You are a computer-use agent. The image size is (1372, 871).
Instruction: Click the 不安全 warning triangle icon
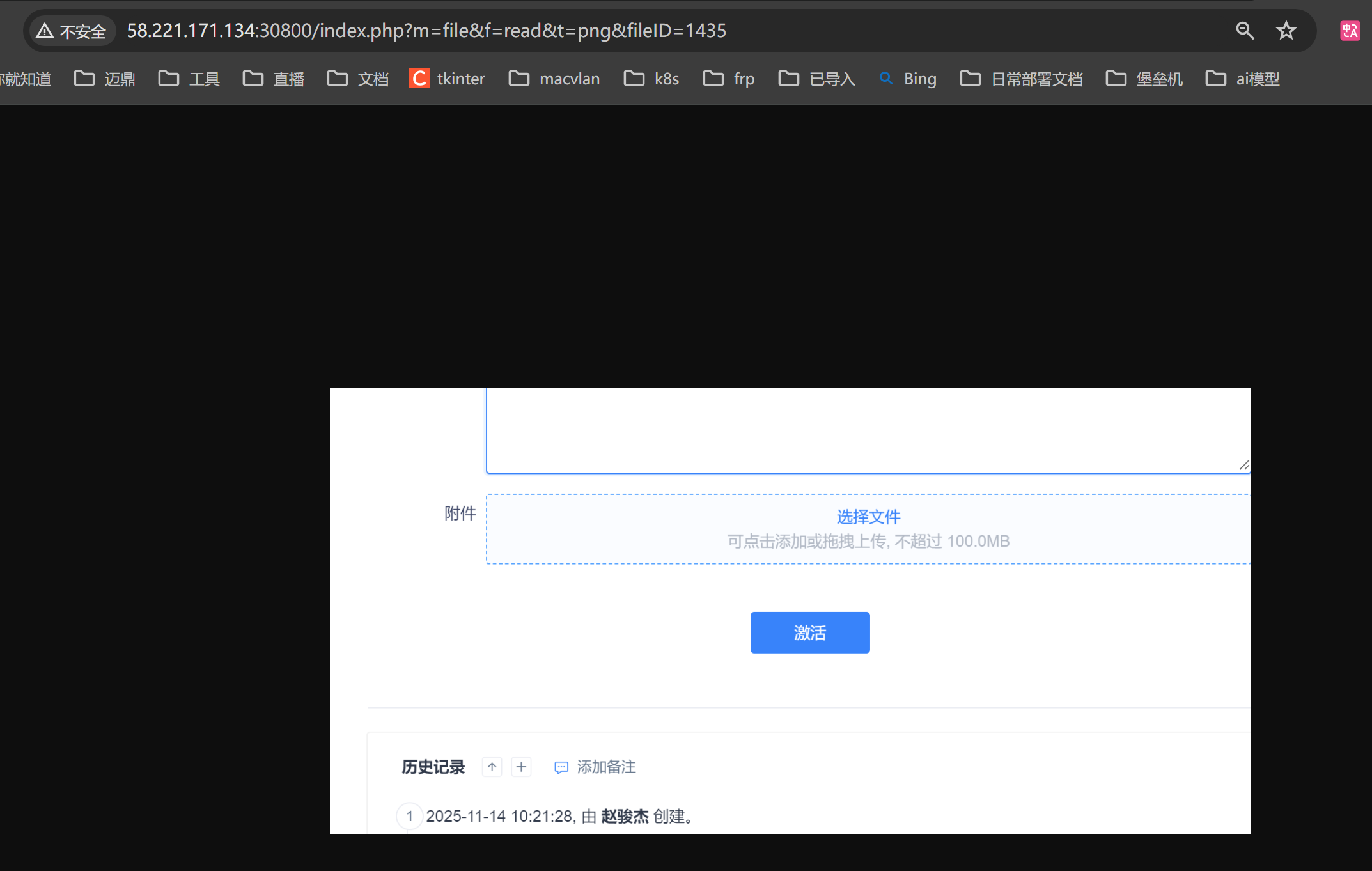pos(45,29)
